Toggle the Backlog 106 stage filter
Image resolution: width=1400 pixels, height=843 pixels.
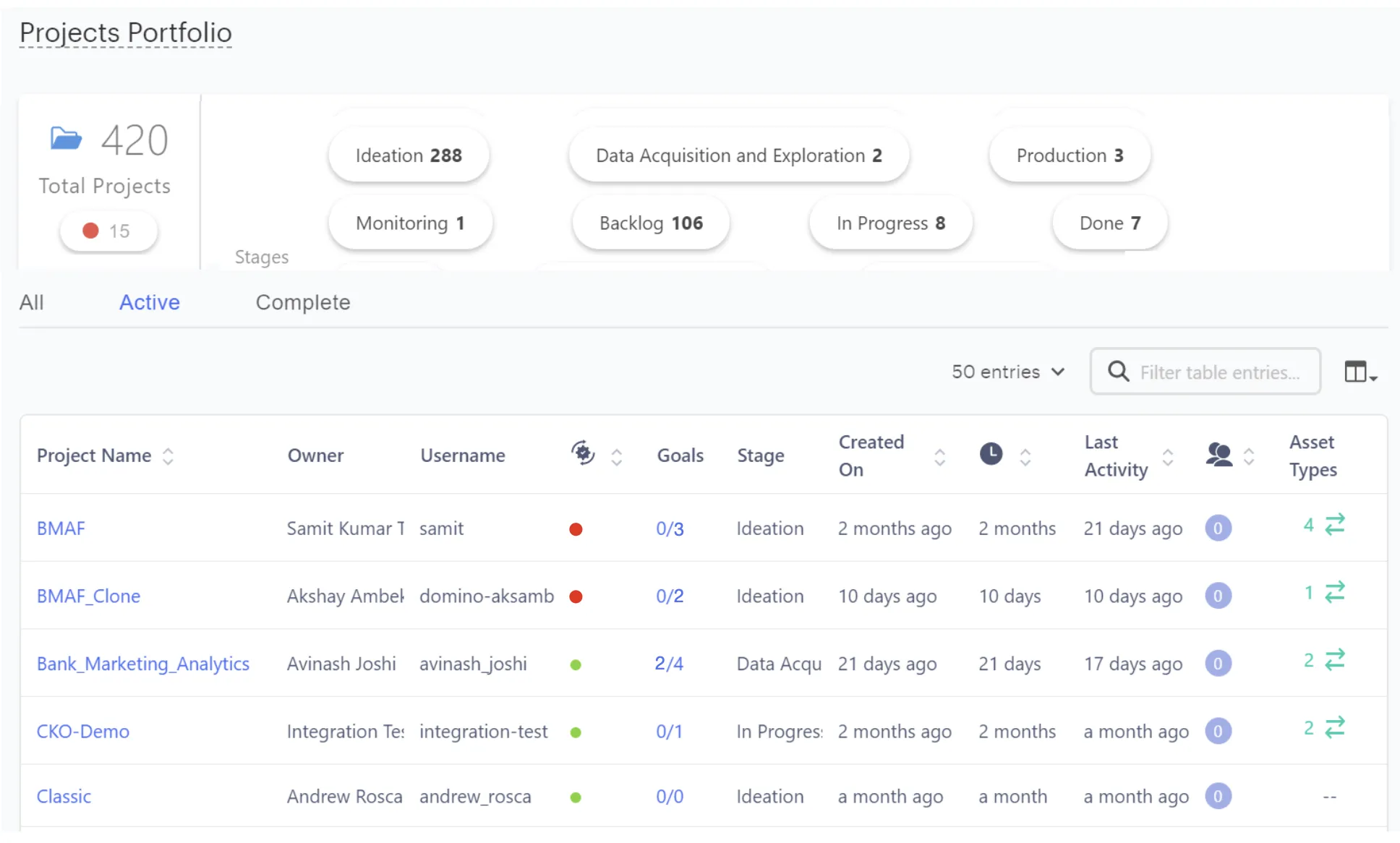(651, 223)
